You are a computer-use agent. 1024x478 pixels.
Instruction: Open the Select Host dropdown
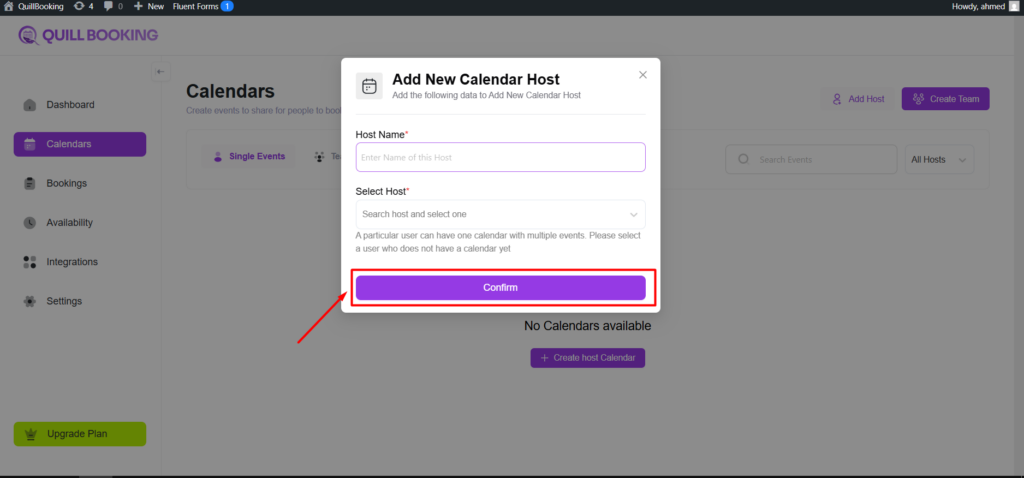coord(500,214)
